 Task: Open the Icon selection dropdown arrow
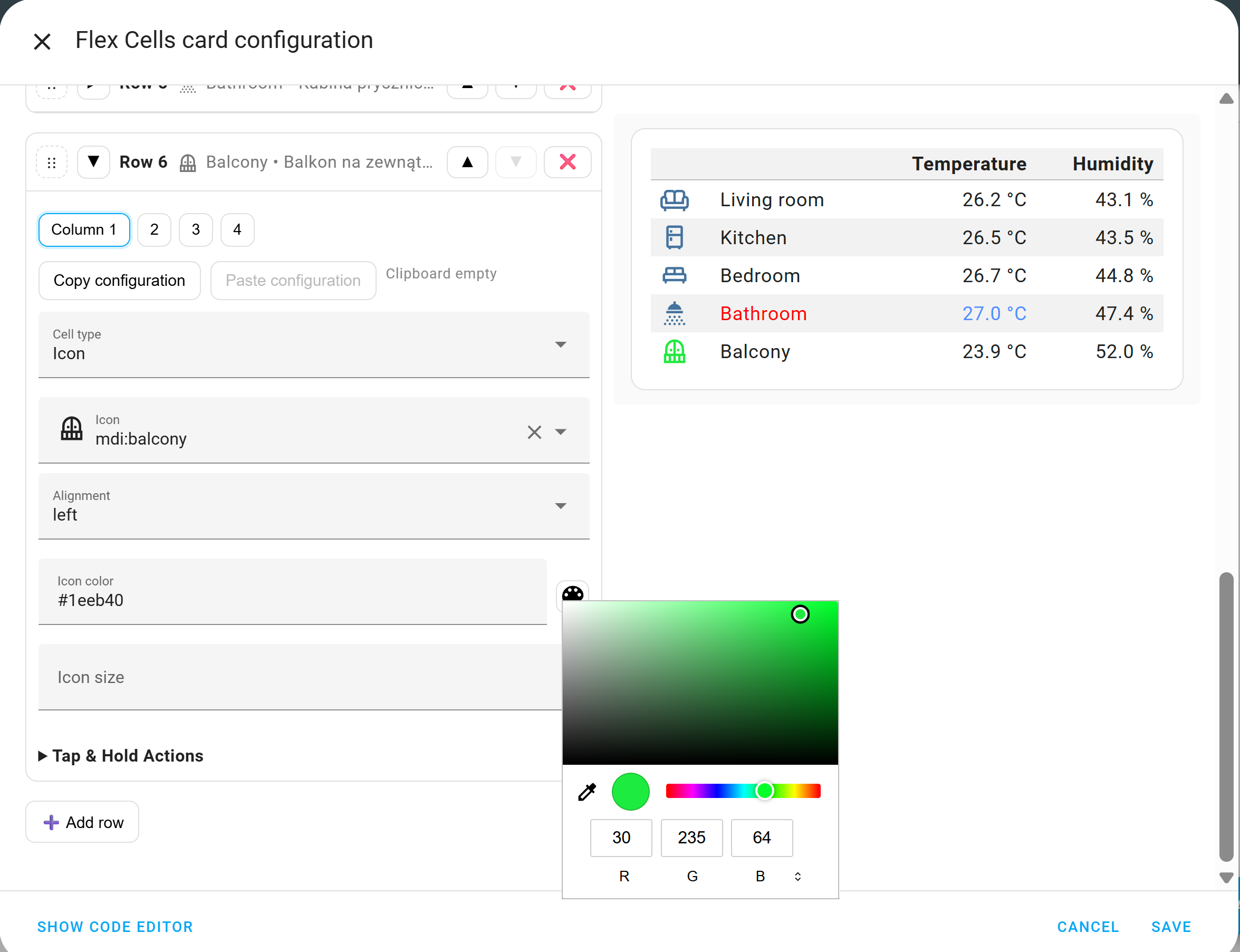(x=561, y=432)
